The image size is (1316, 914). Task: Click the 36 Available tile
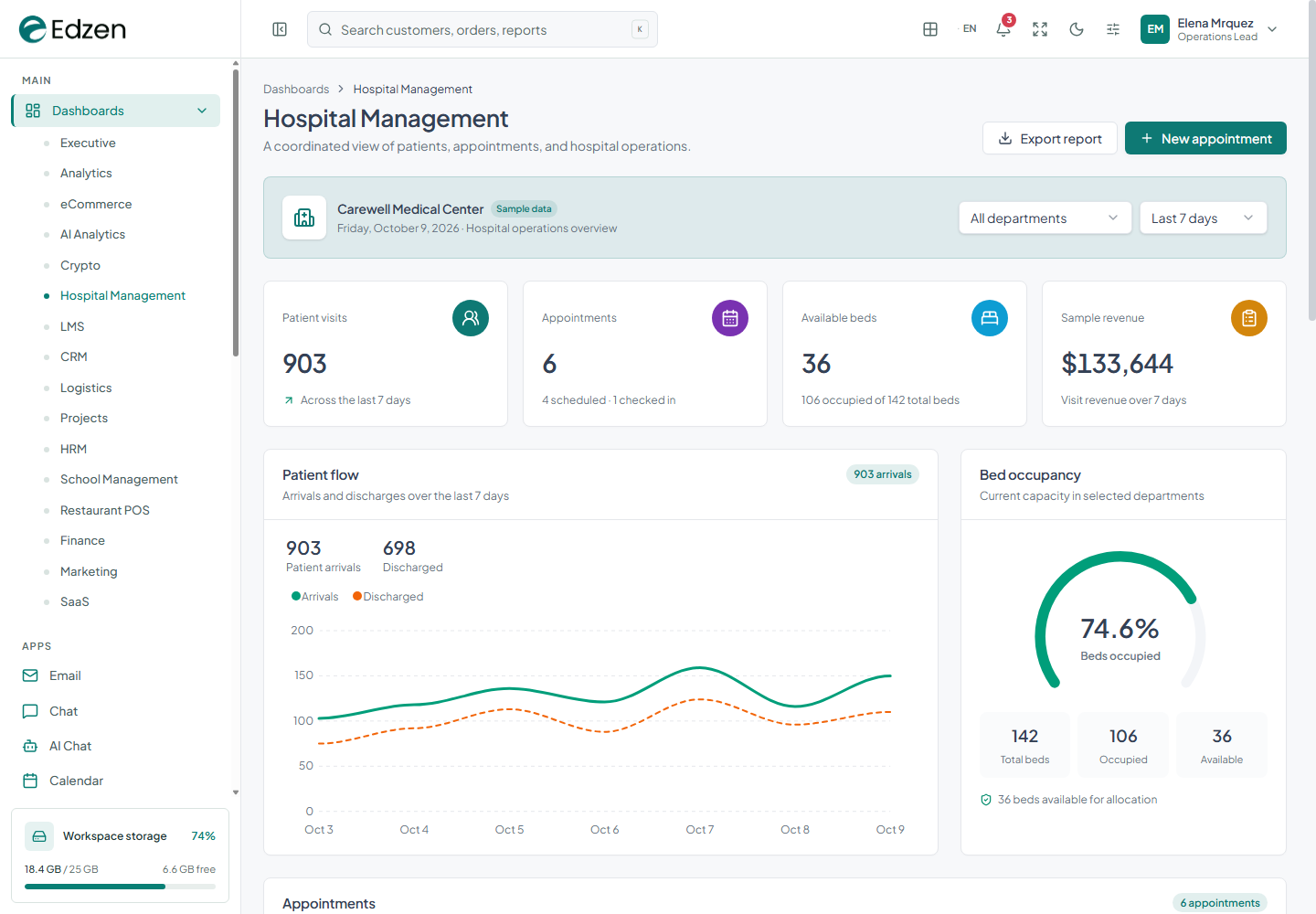(x=1222, y=745)
